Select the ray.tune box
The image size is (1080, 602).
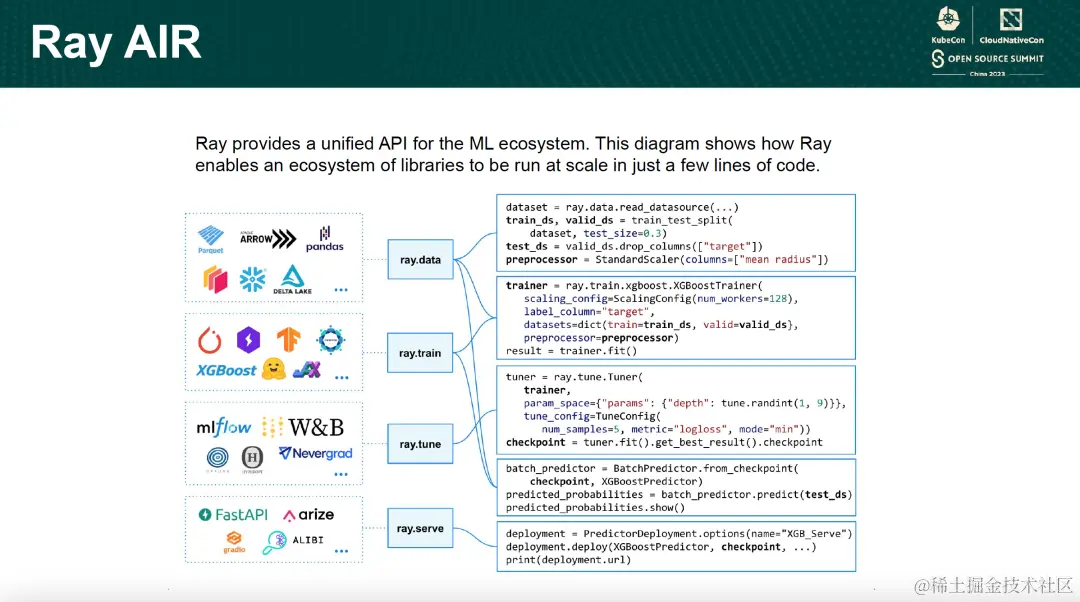[x=420, y=444]
